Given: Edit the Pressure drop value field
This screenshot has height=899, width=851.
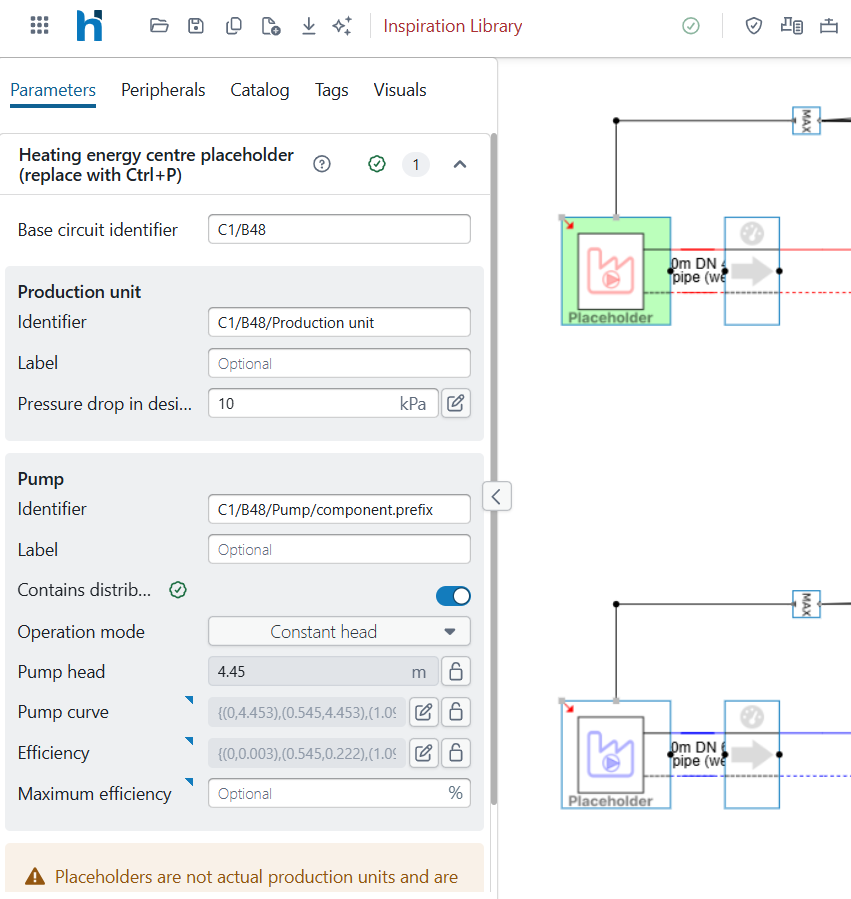Looking at the screenshot, I should (x=323, y=404).
